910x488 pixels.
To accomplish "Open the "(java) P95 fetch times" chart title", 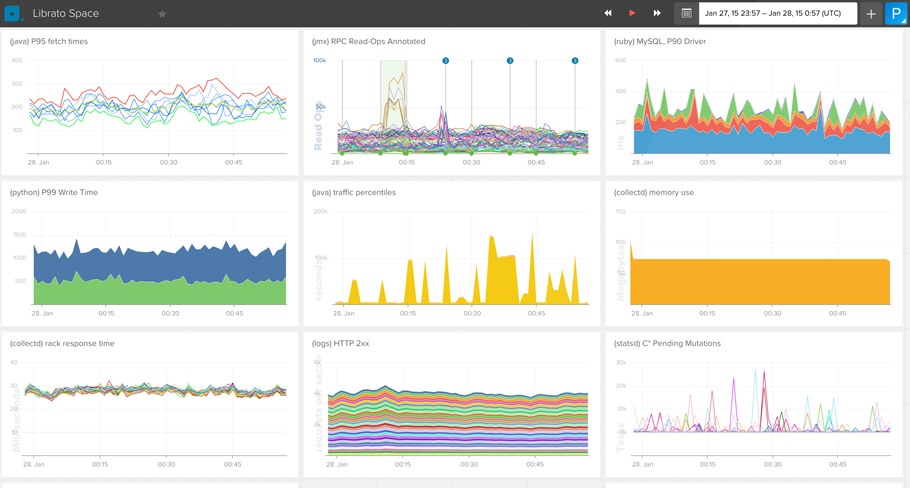I will pos(49,41).
